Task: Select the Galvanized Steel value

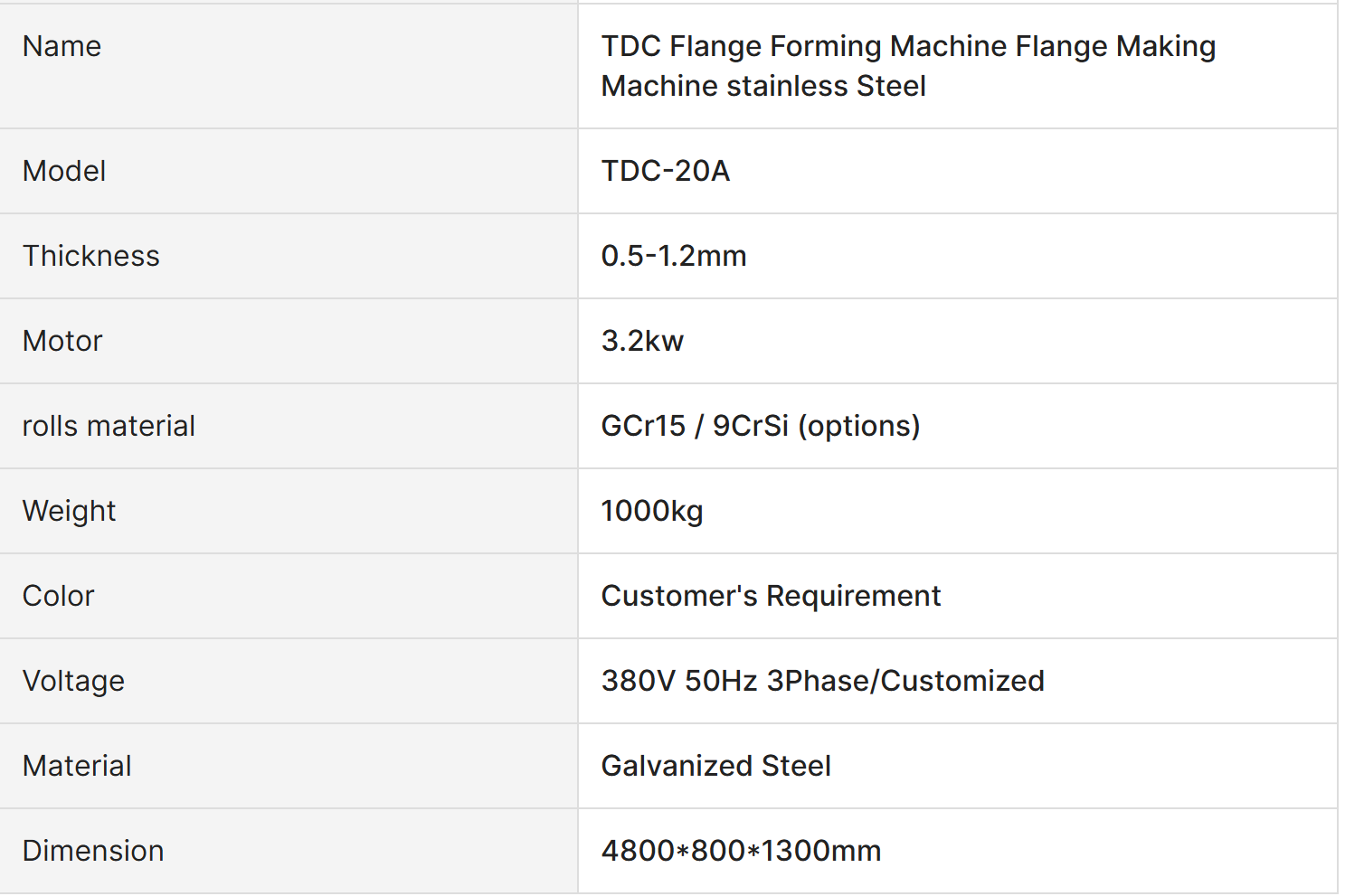Action: click(715, 766)
